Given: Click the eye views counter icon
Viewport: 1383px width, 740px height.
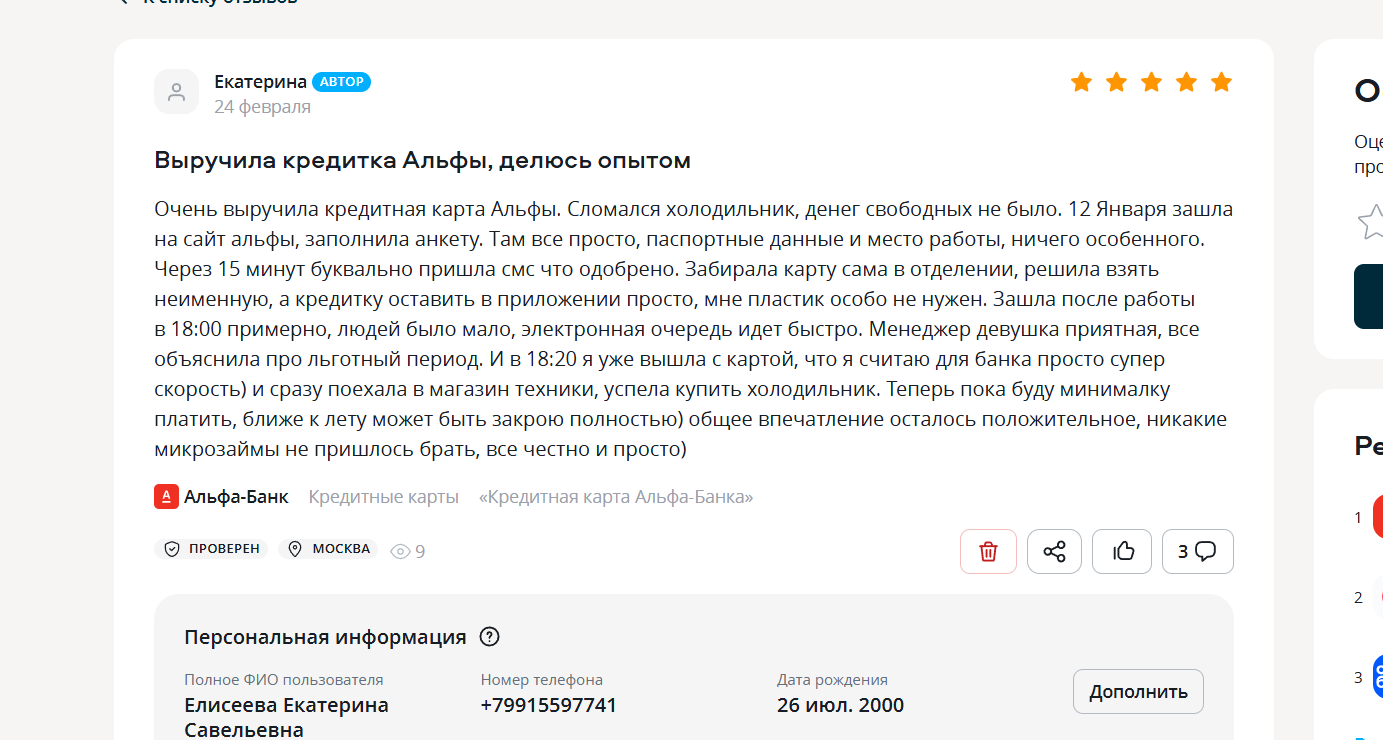Looking at the screenshot, I should point(400,551).
